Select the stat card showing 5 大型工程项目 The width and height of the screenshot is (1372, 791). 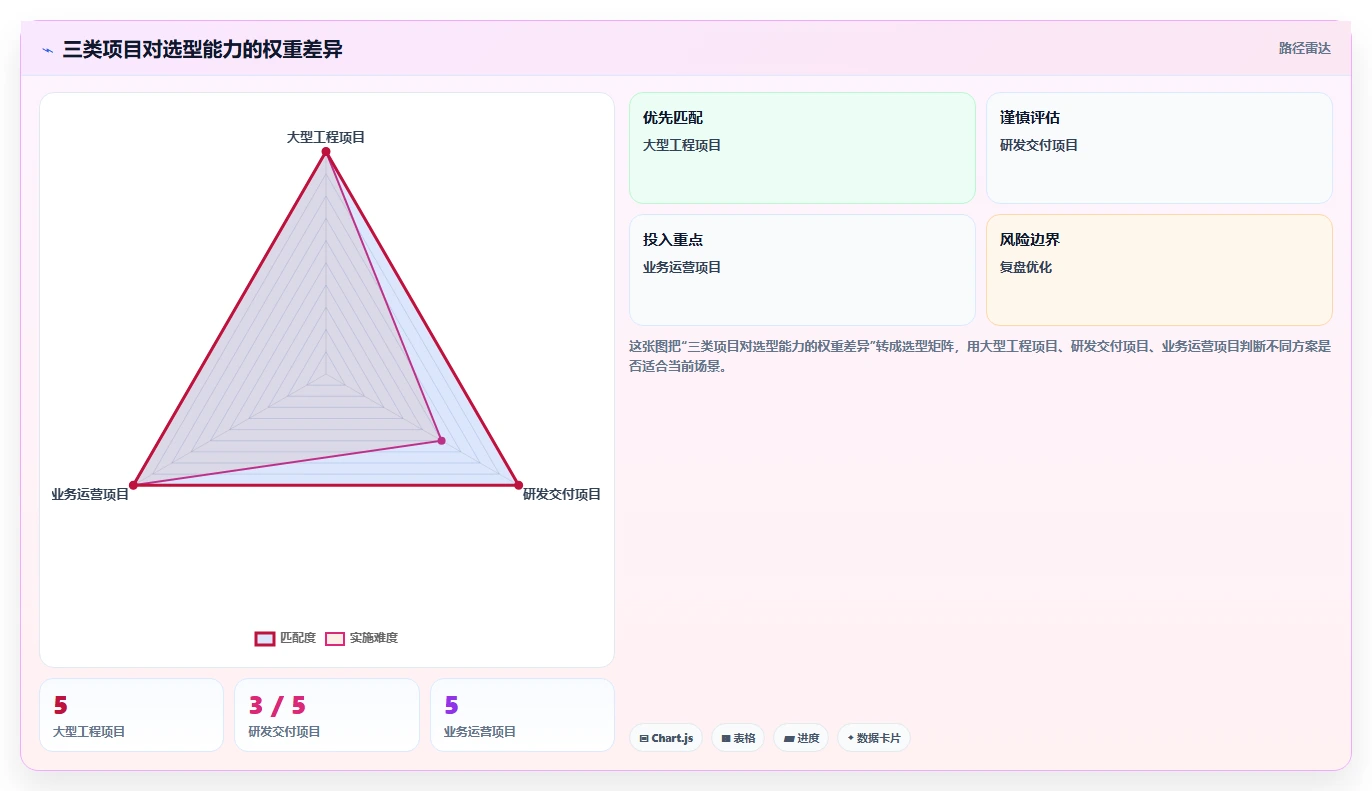click(131, 715)
